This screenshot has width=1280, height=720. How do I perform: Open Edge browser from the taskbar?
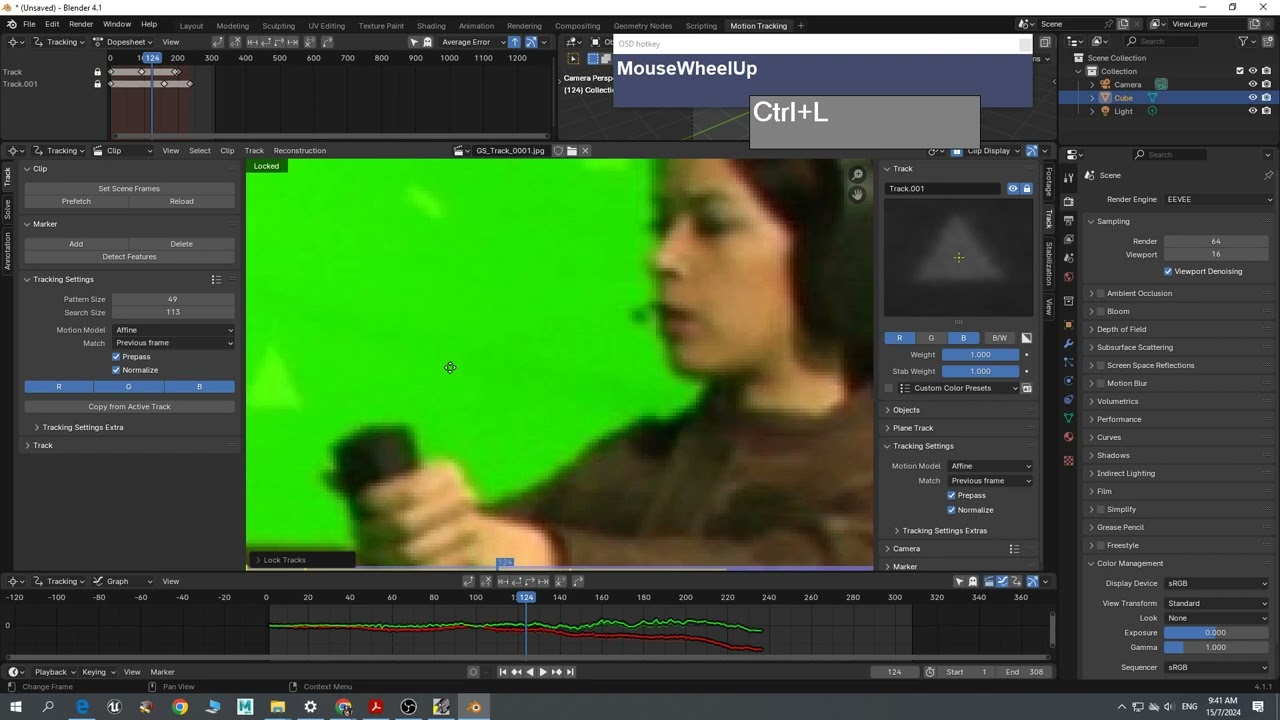[x=82, y=707]
